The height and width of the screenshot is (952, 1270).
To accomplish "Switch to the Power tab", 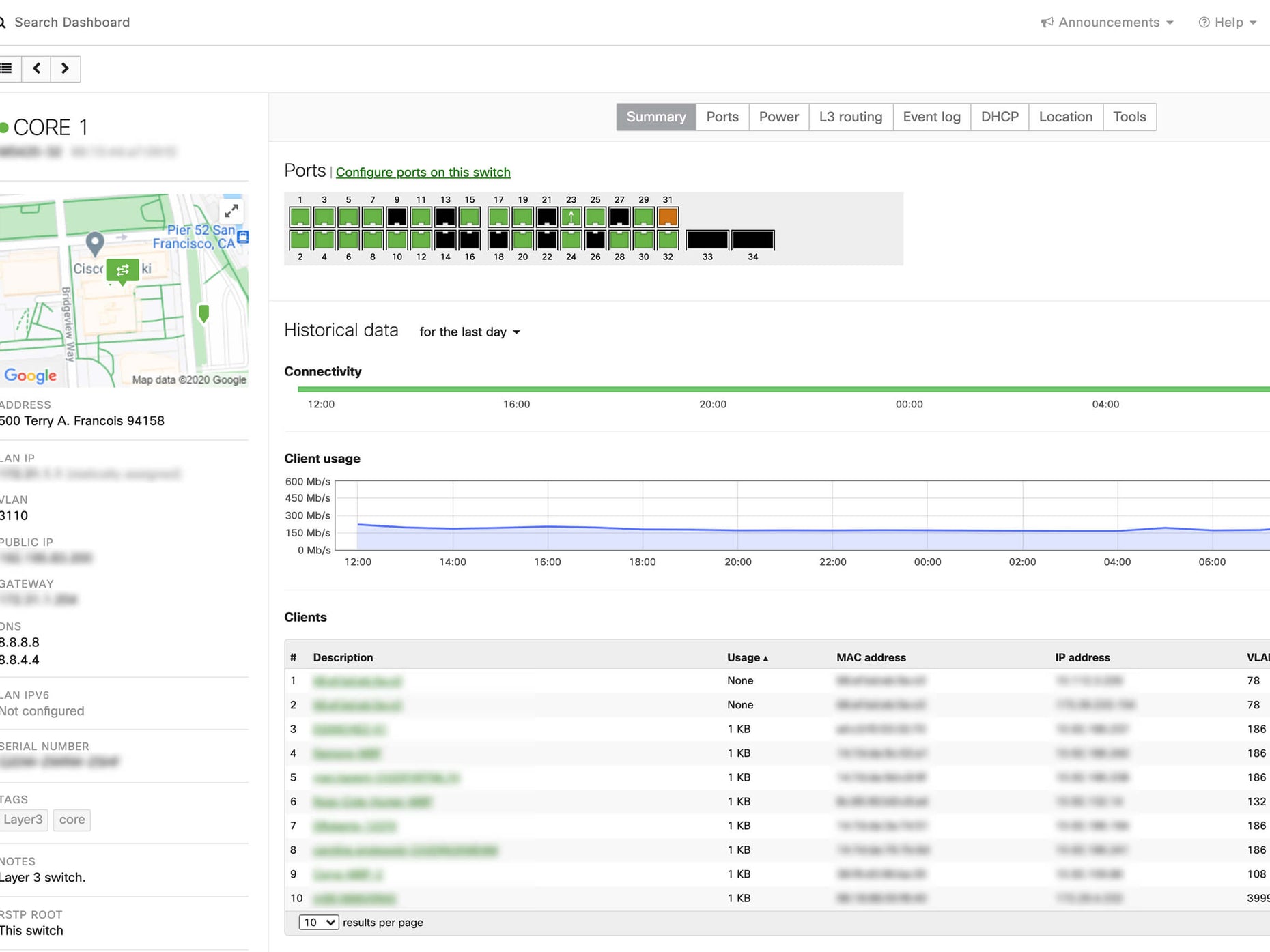I will click(x=778, y=117).
